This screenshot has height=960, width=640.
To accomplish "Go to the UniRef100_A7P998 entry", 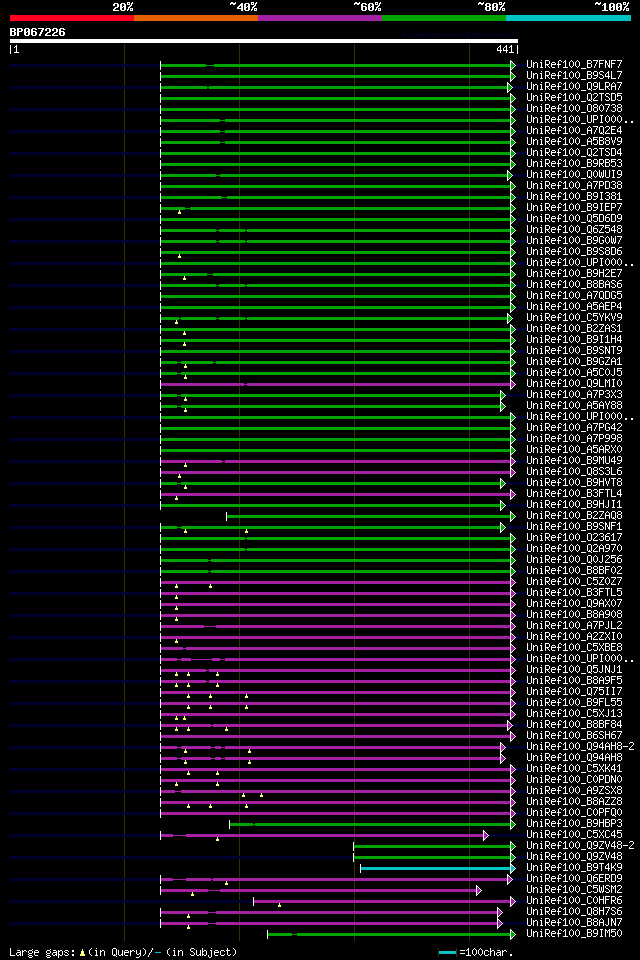I will (574, 439).
